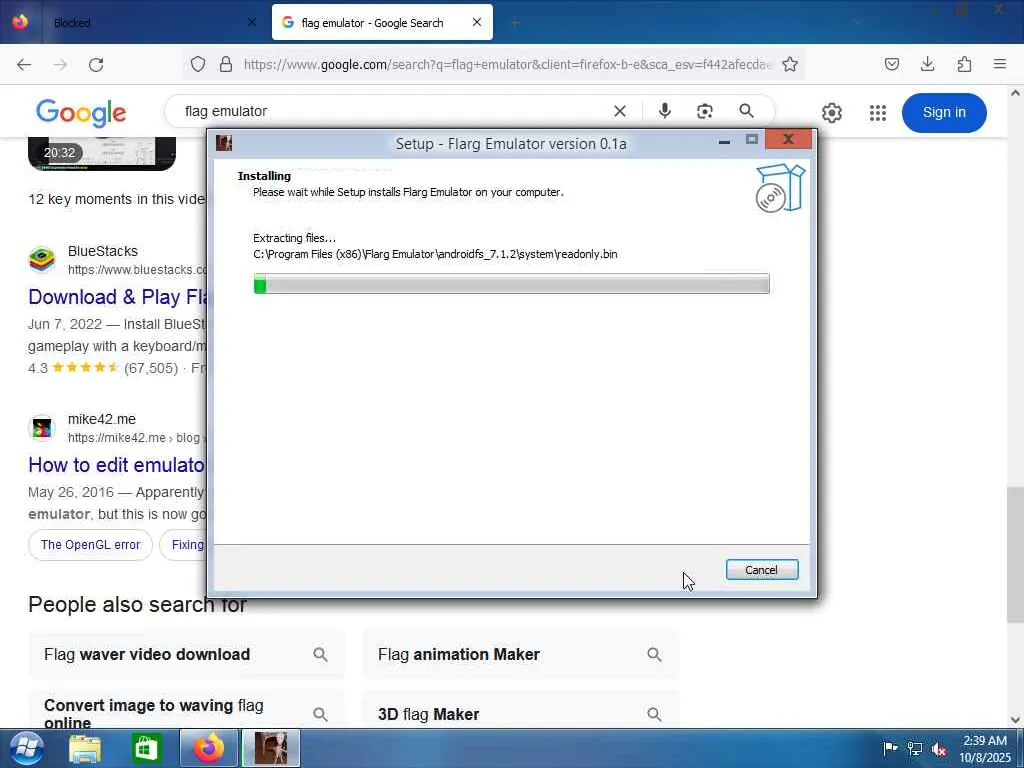Clear the Google search query
Image resolution: width=1024 pixels, height=768 pixels.
[620, 111]
